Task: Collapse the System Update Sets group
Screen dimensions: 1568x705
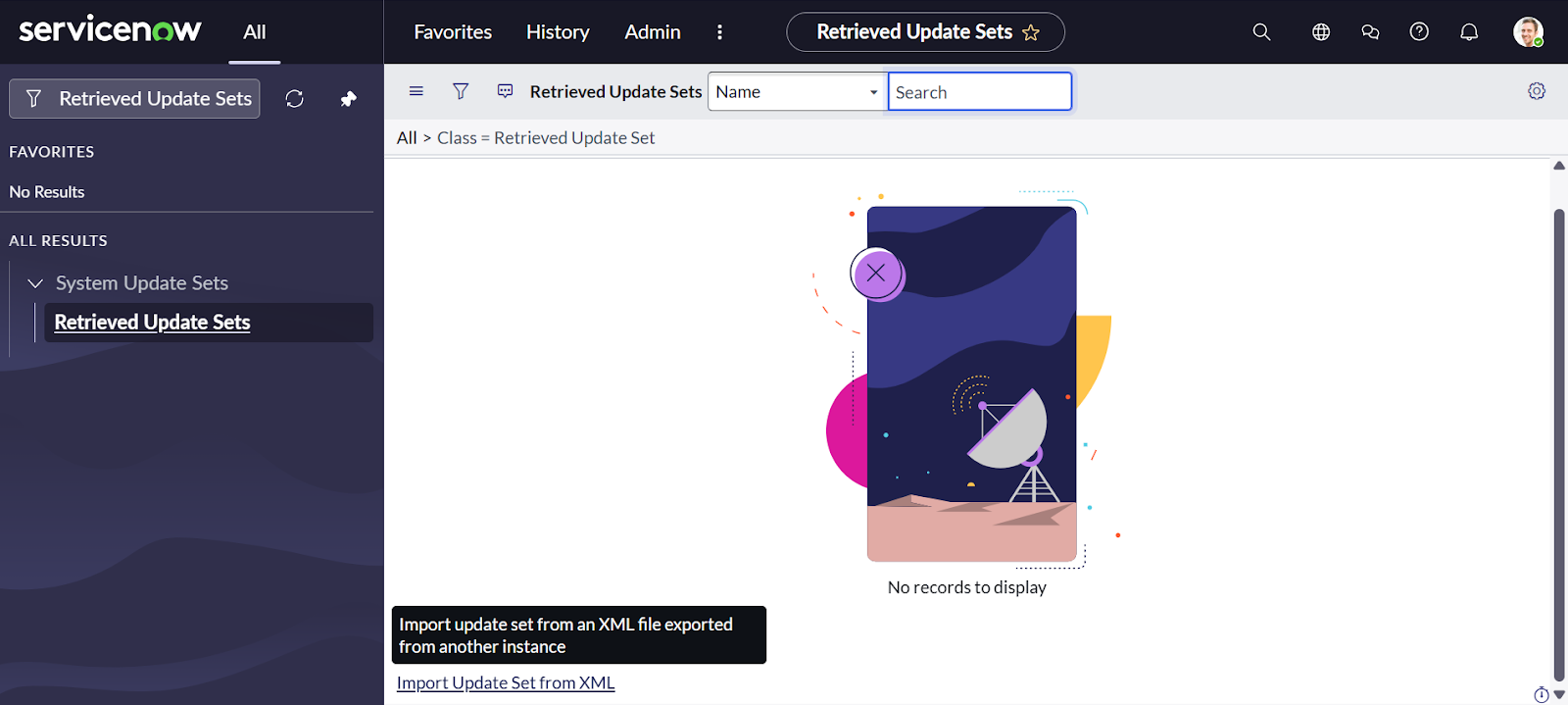Action: tap(36, 283)
